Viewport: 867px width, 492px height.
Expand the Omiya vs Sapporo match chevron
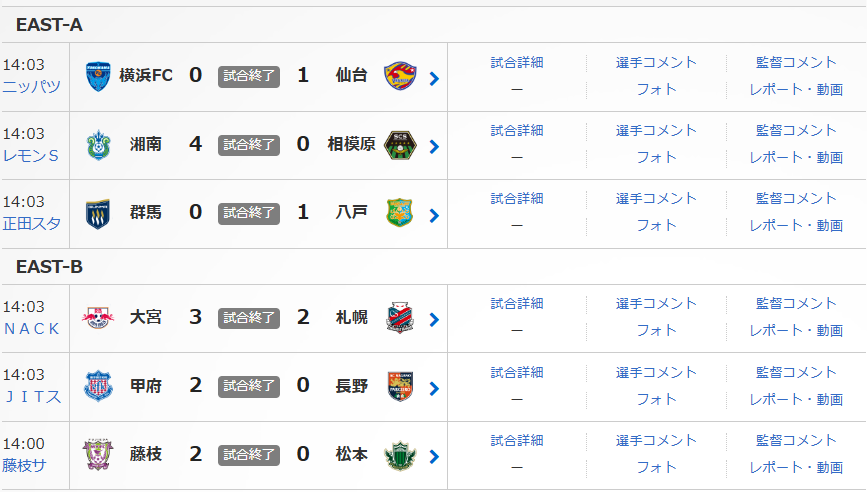434,320
